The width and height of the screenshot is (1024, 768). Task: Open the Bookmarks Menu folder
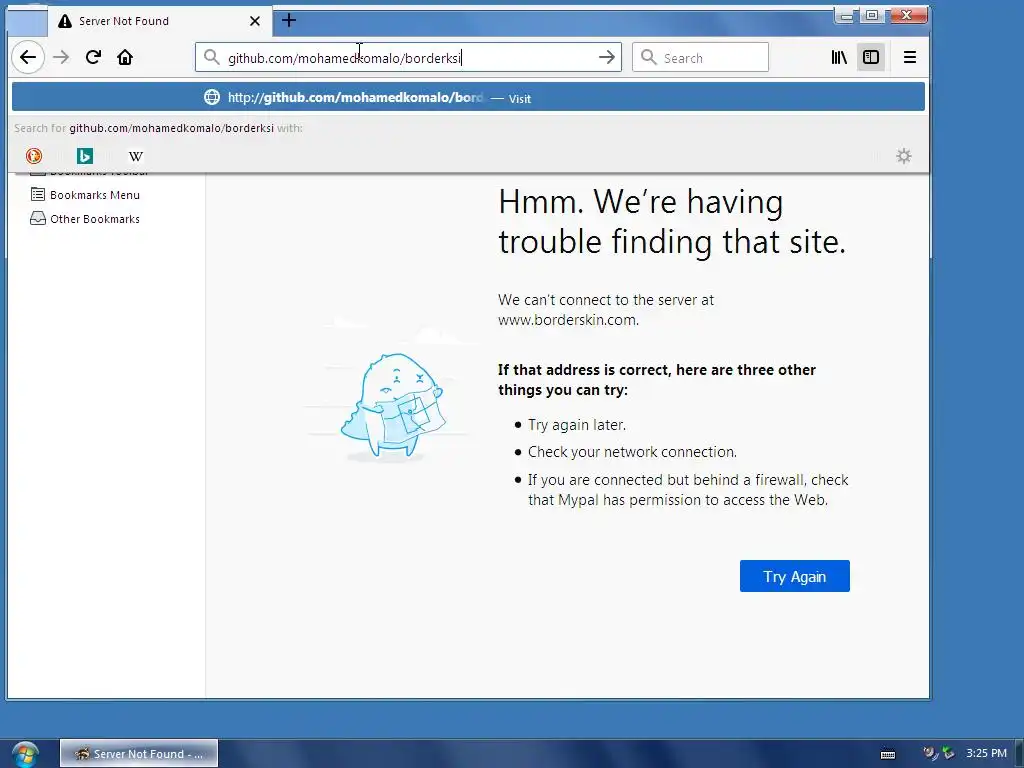85,195
